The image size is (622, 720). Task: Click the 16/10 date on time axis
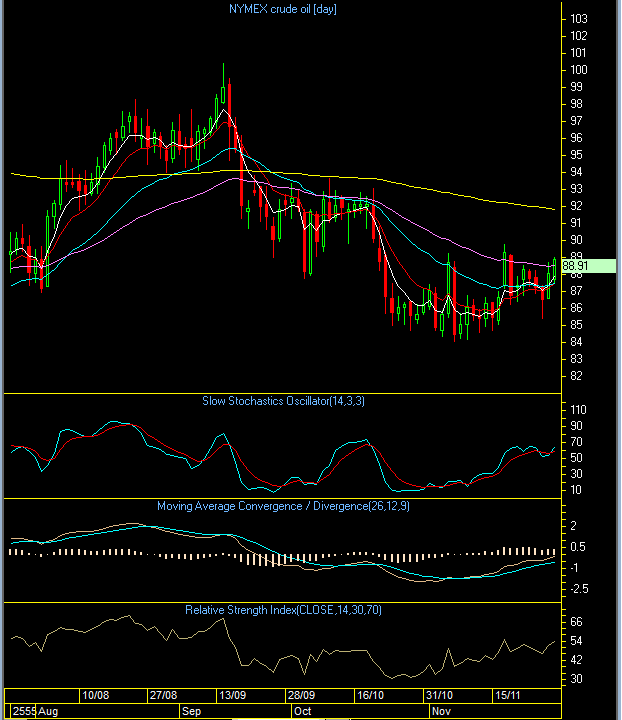pyautogui.click(x=371, y=695)
